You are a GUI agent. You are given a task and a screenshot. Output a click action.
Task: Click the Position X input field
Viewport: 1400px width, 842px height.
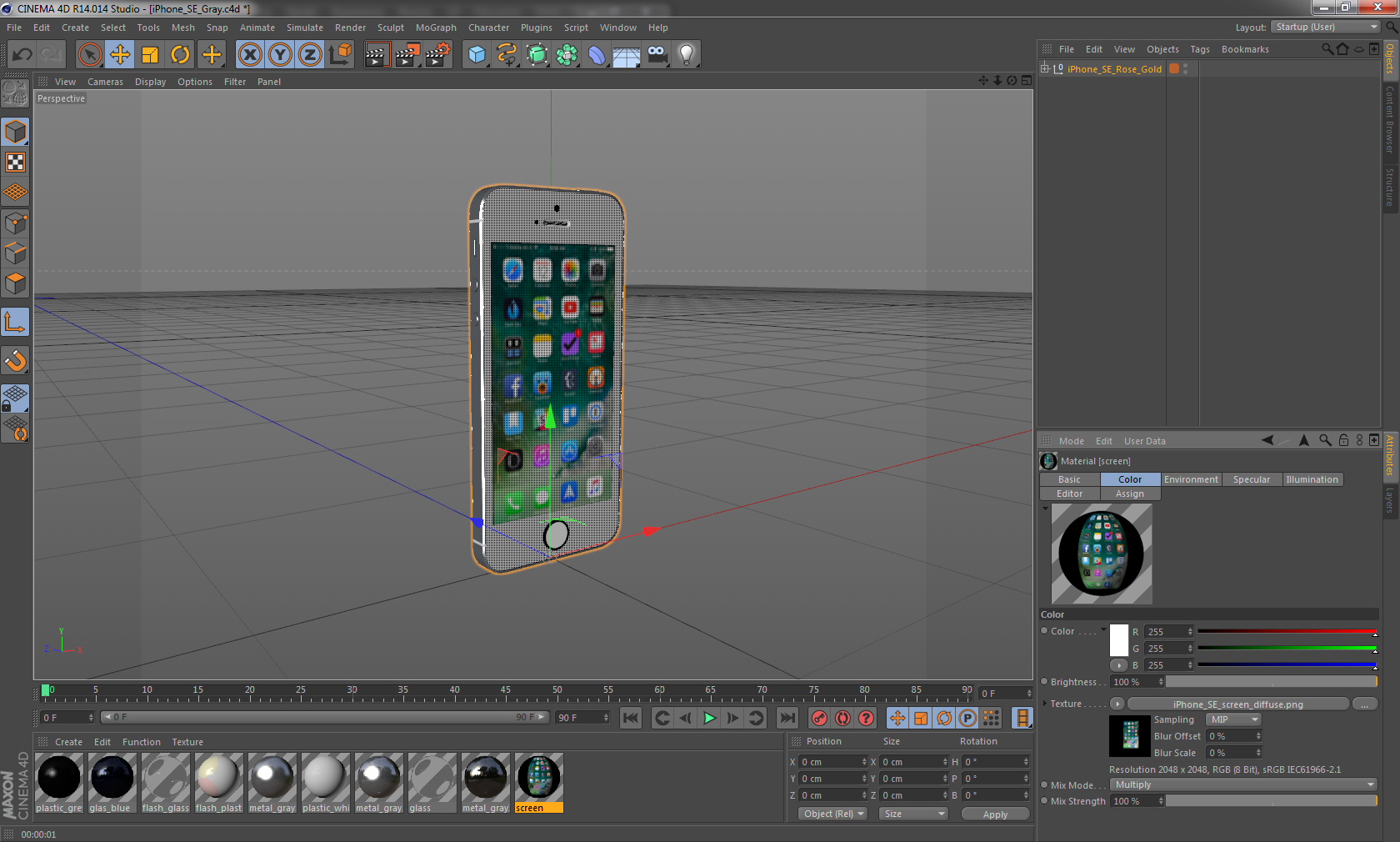tap(833, 761)
